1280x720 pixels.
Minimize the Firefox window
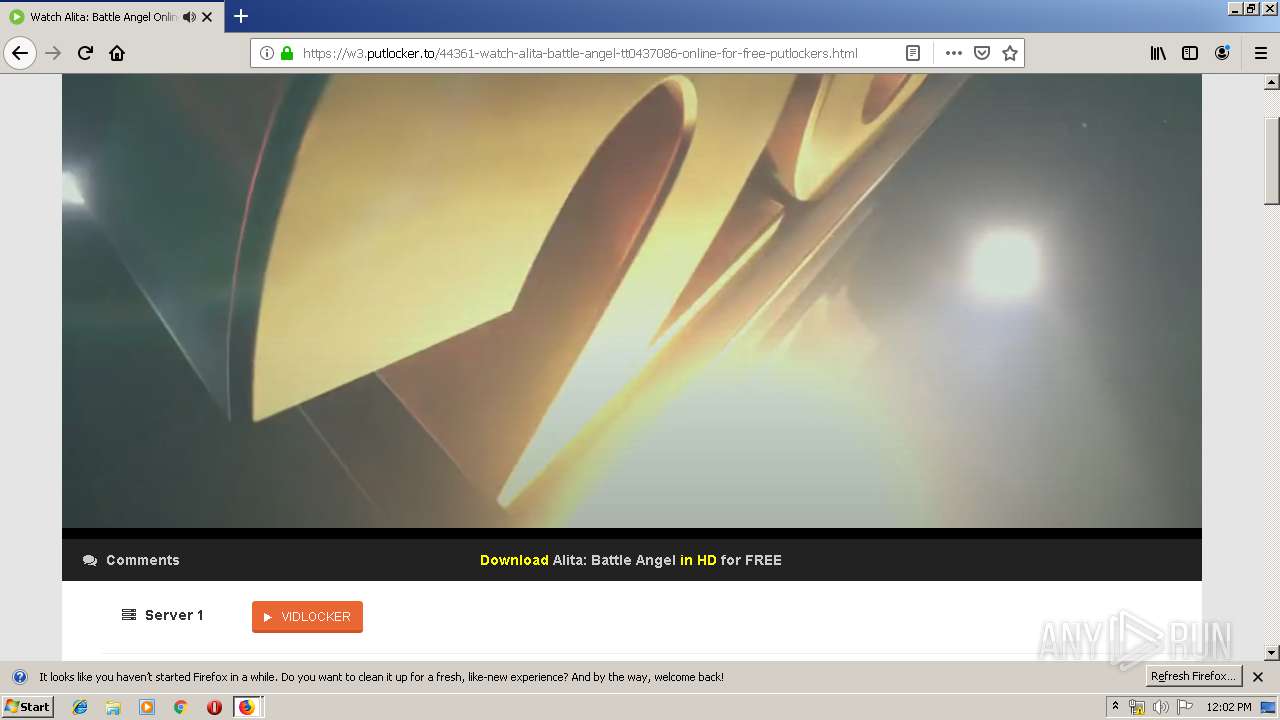point(1235,8)
